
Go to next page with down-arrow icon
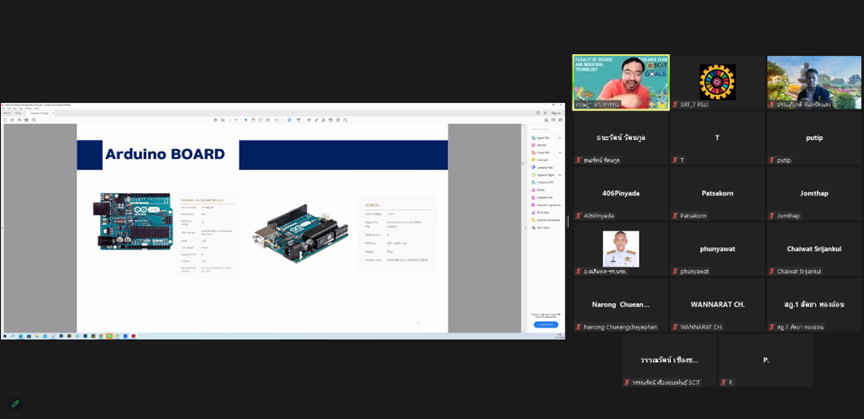pyautogui.click(x=223, y=120)
